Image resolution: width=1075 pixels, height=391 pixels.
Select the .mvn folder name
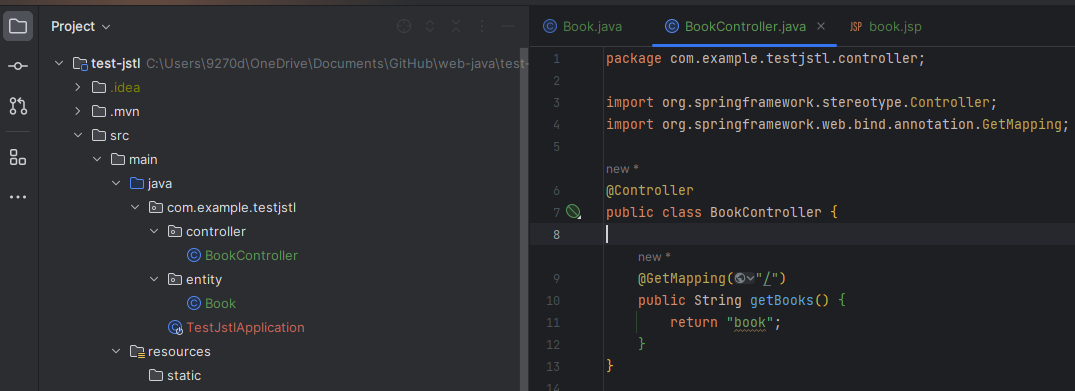point(125,112)
